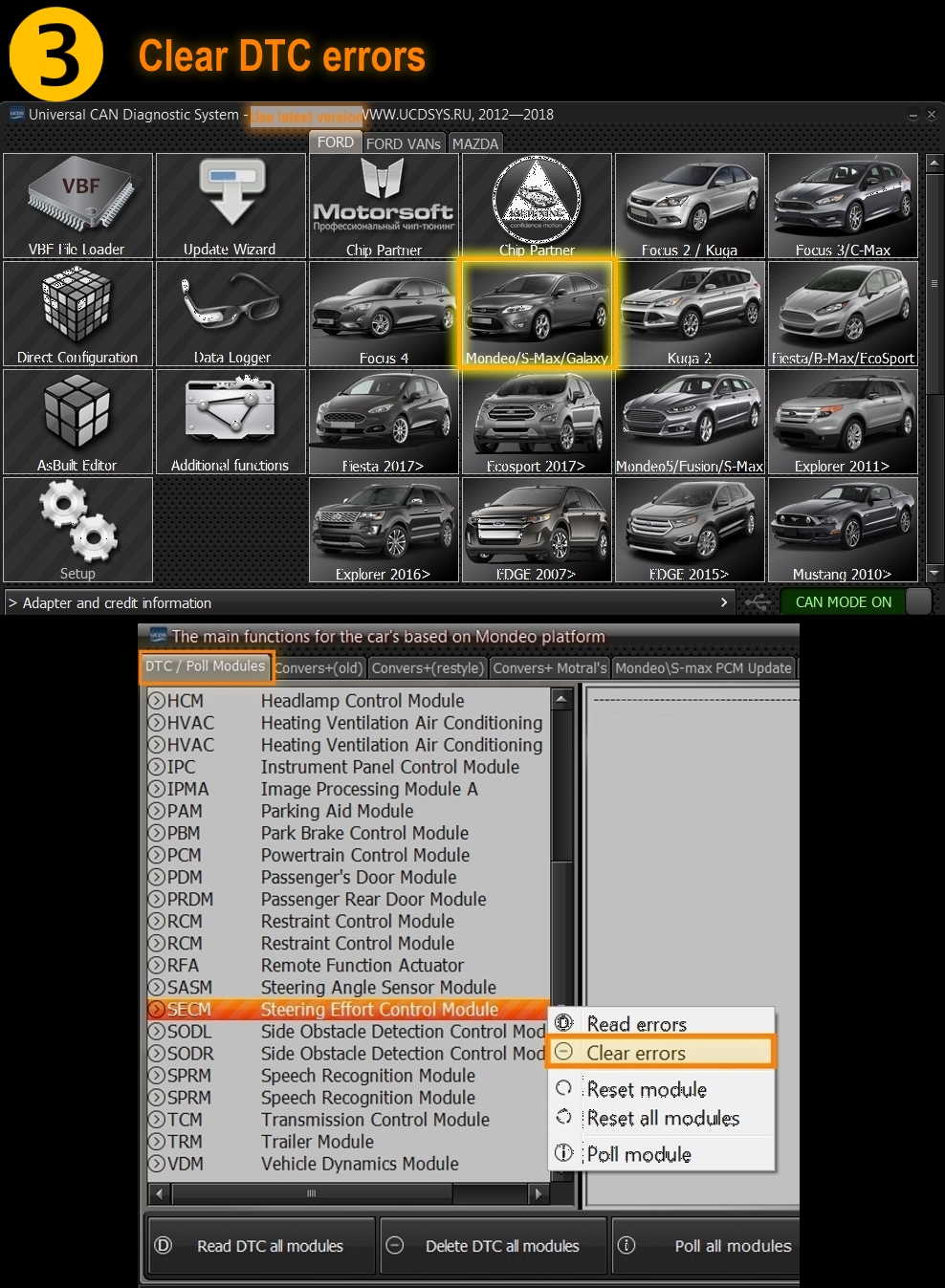Select the Kuga 2 vehicle
945x1288 pixels.
click(690, 314)
